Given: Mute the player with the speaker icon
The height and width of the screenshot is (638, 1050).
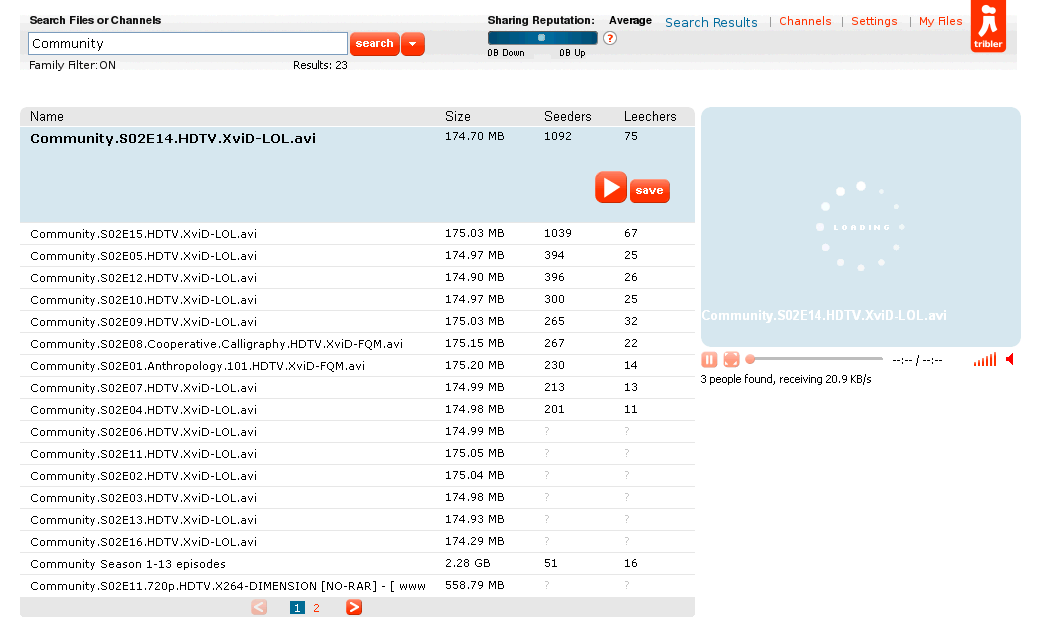Looking at the screenshot, I should (x=1010, y=360).
